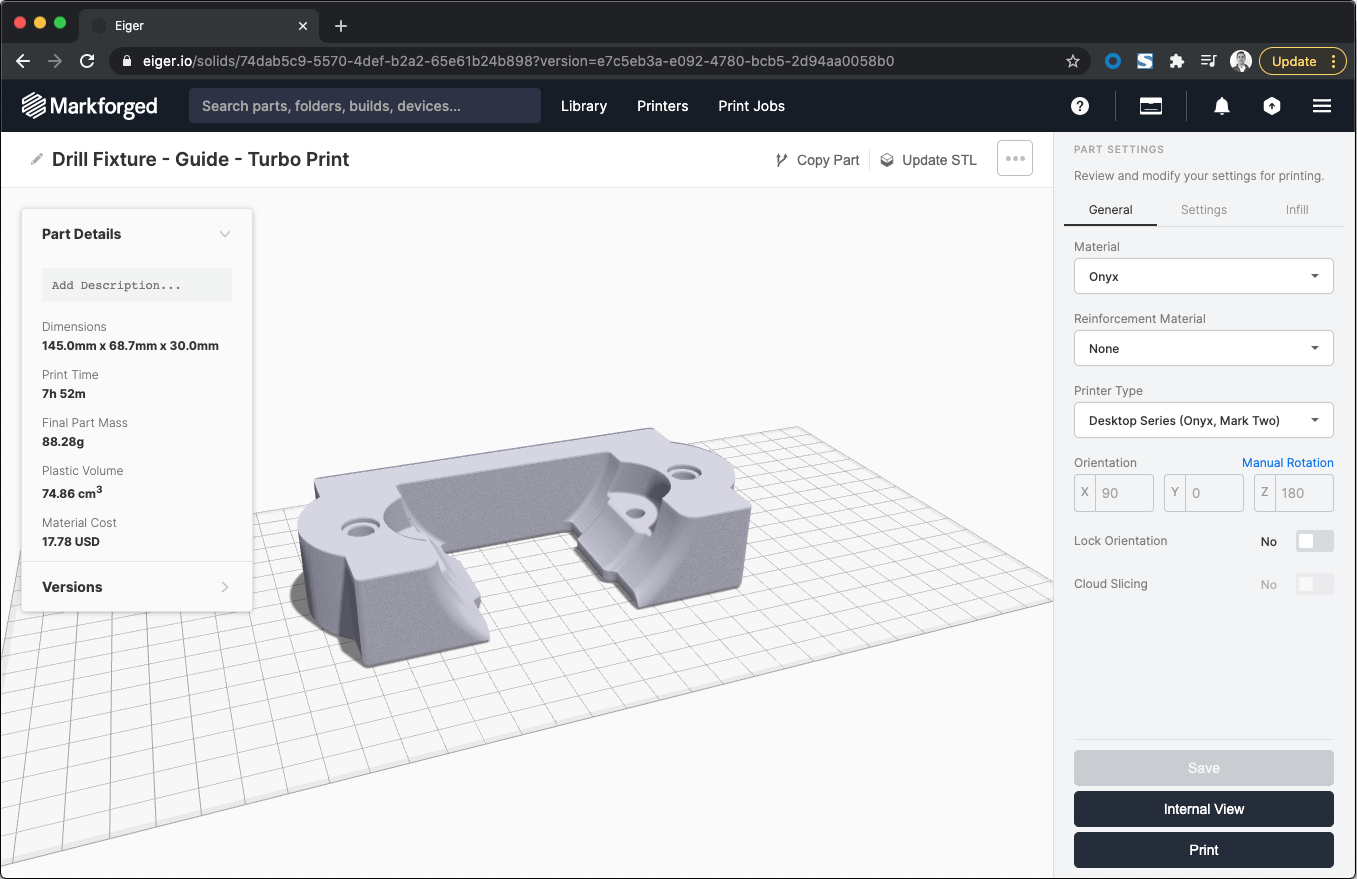The height and width of the screenshot is (879, 1357).
Task: Click the Print button
Action: point(1204,850)
